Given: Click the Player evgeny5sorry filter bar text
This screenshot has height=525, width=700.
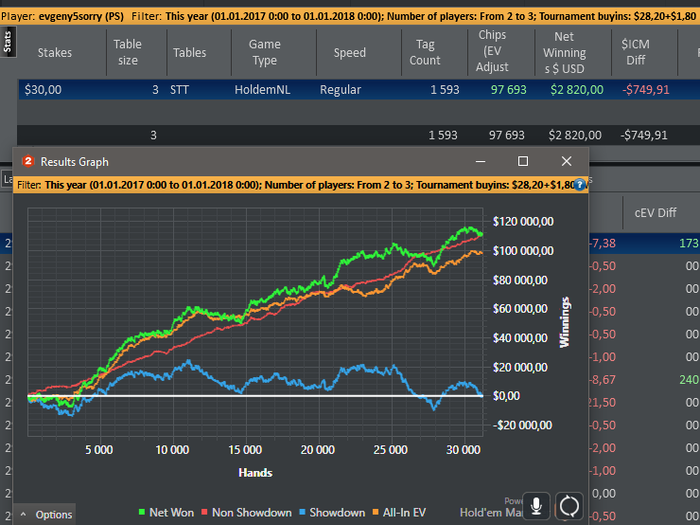Looking at the screenshot, I should click(x=62, y=17).
